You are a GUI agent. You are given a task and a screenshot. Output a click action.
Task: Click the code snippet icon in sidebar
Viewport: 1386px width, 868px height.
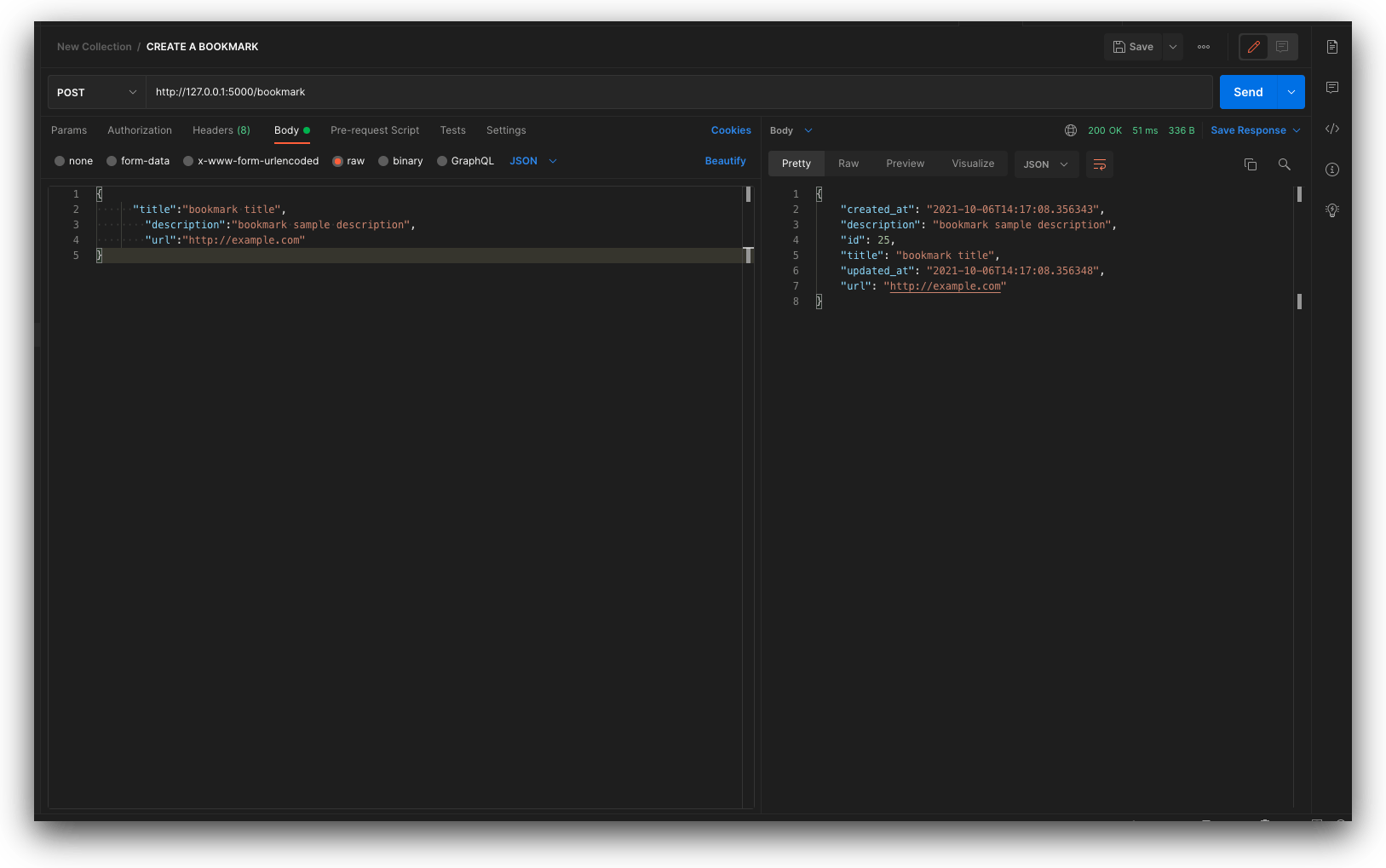tap(1331, 129)
